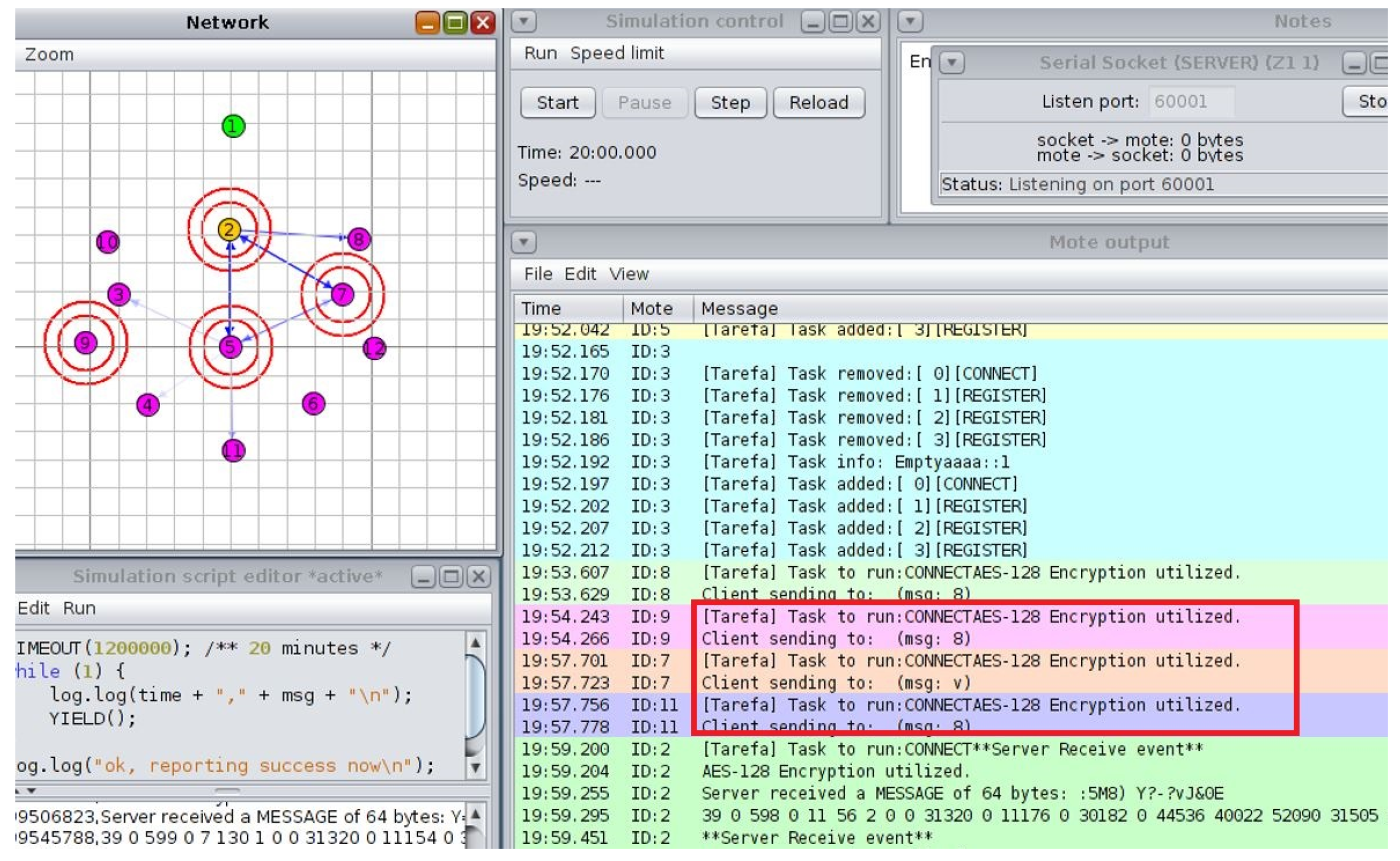Image resolution: width=1400 pixels, height=861 pixels.
Task: Open View menu in Mote output
Action: (629, 274)
